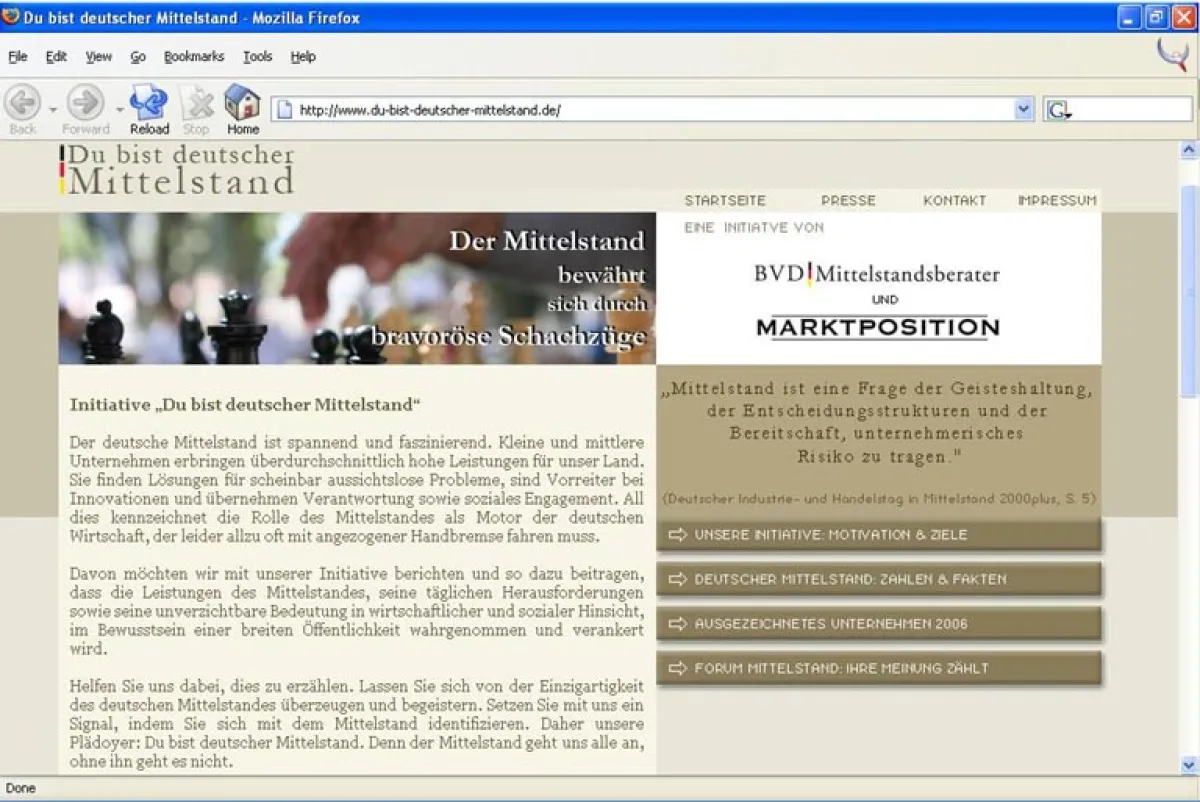Click the Forward navigation icon
Image resolution: width=1200 pixels, height=802 pixels.
pos(85,103)
